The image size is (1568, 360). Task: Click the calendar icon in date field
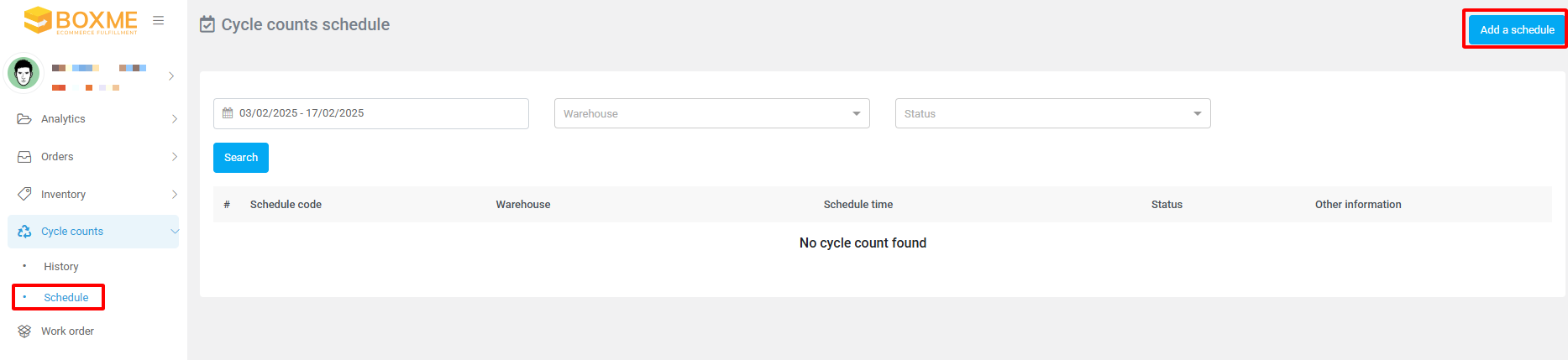point(228,113)
